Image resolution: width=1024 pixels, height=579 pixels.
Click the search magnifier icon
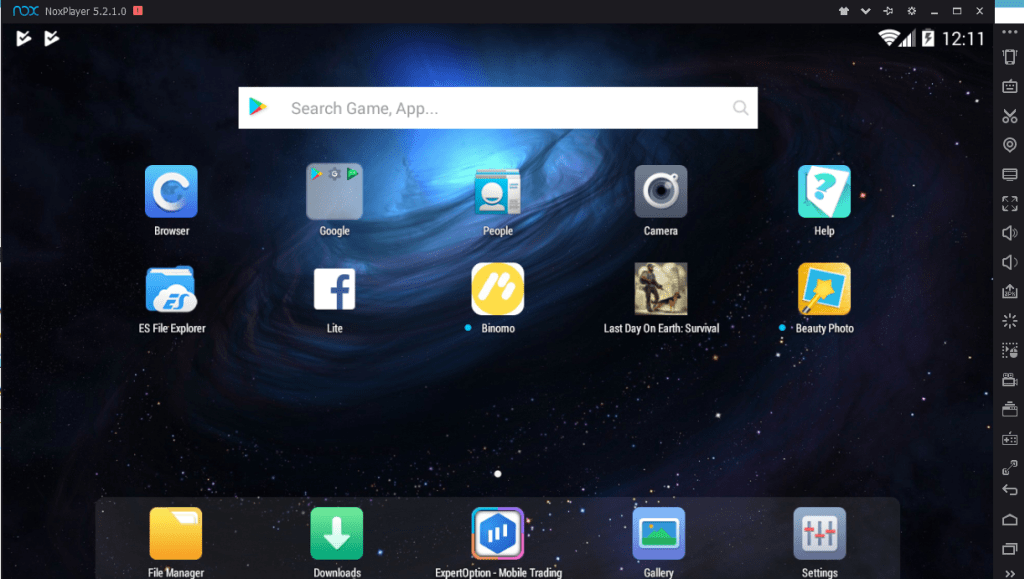tap(740, 108)
